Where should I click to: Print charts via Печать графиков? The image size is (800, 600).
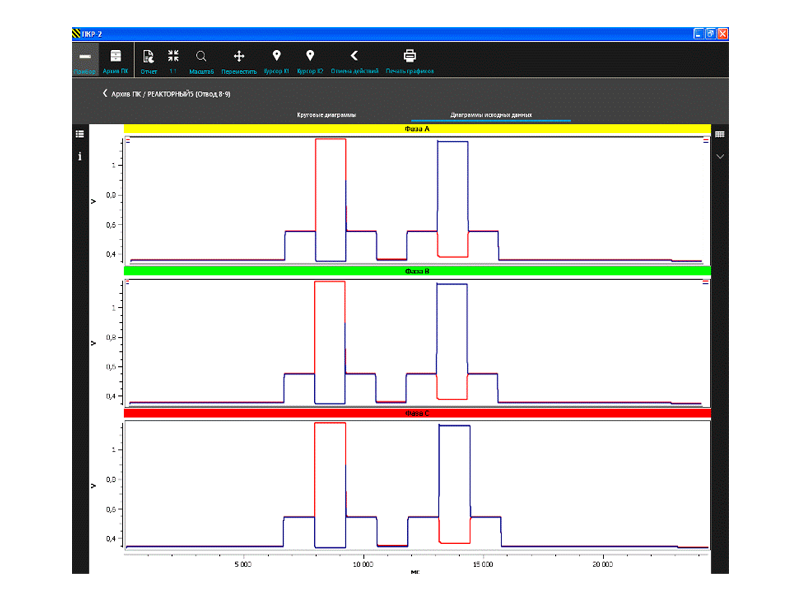coord(410,61)
